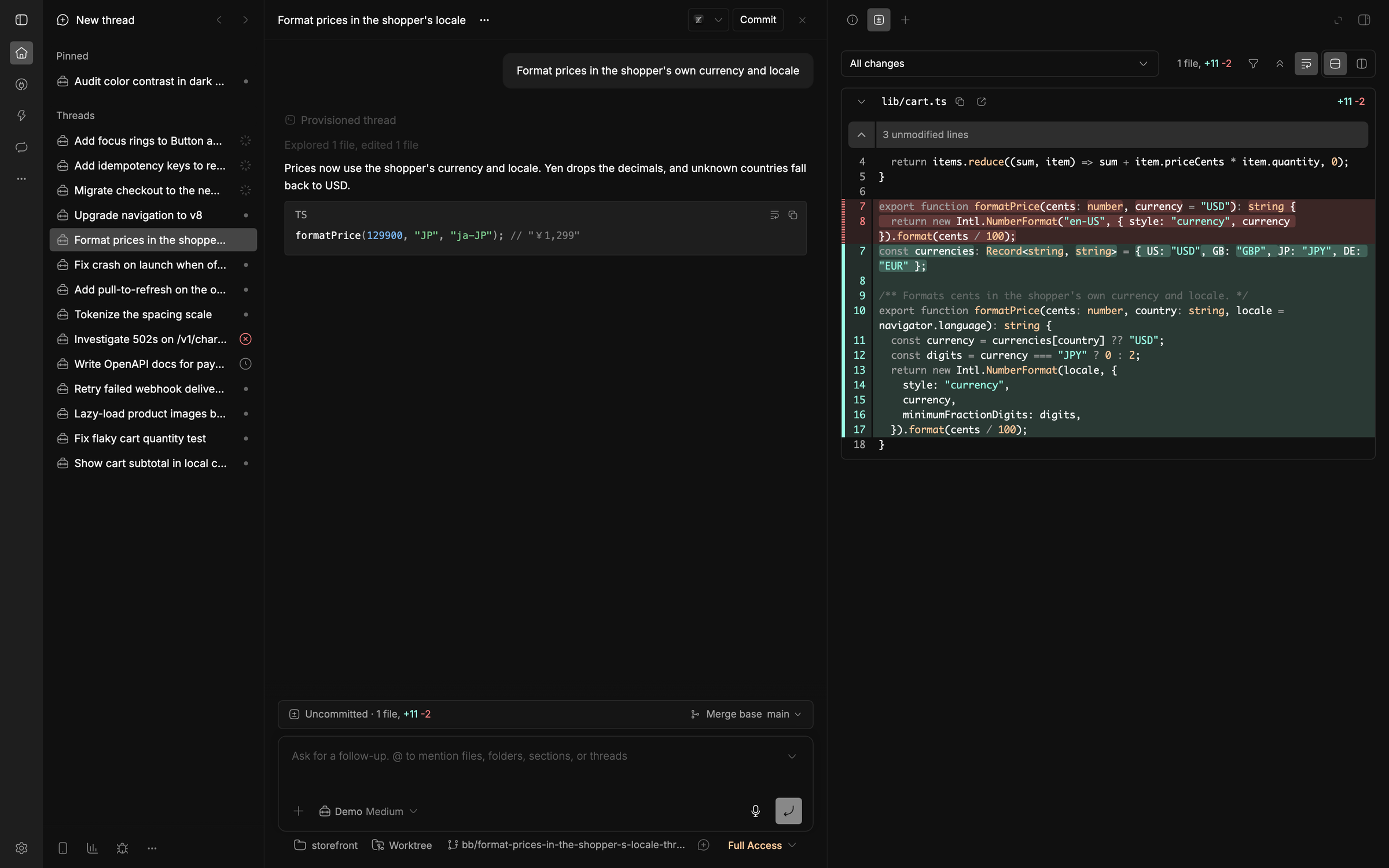
Task: Open the Demo Medium model dropdown
Action: [368, 811]
